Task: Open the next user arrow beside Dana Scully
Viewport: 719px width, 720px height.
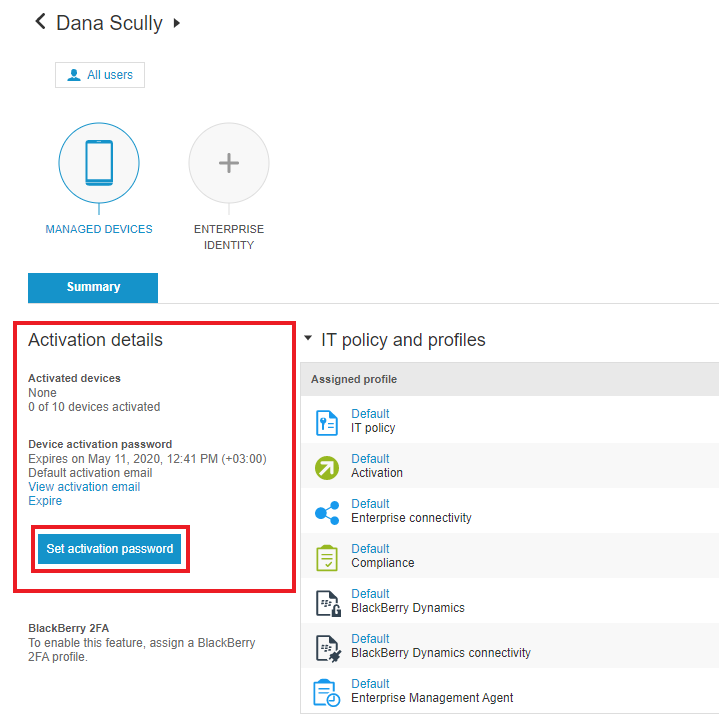Action: (177, 23)
